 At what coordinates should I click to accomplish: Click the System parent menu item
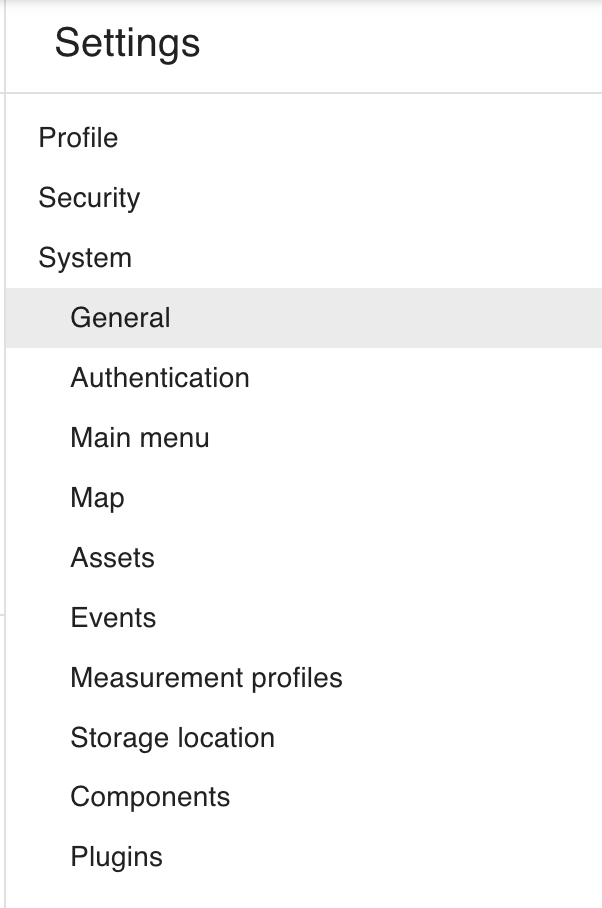(x=85, y=258)
